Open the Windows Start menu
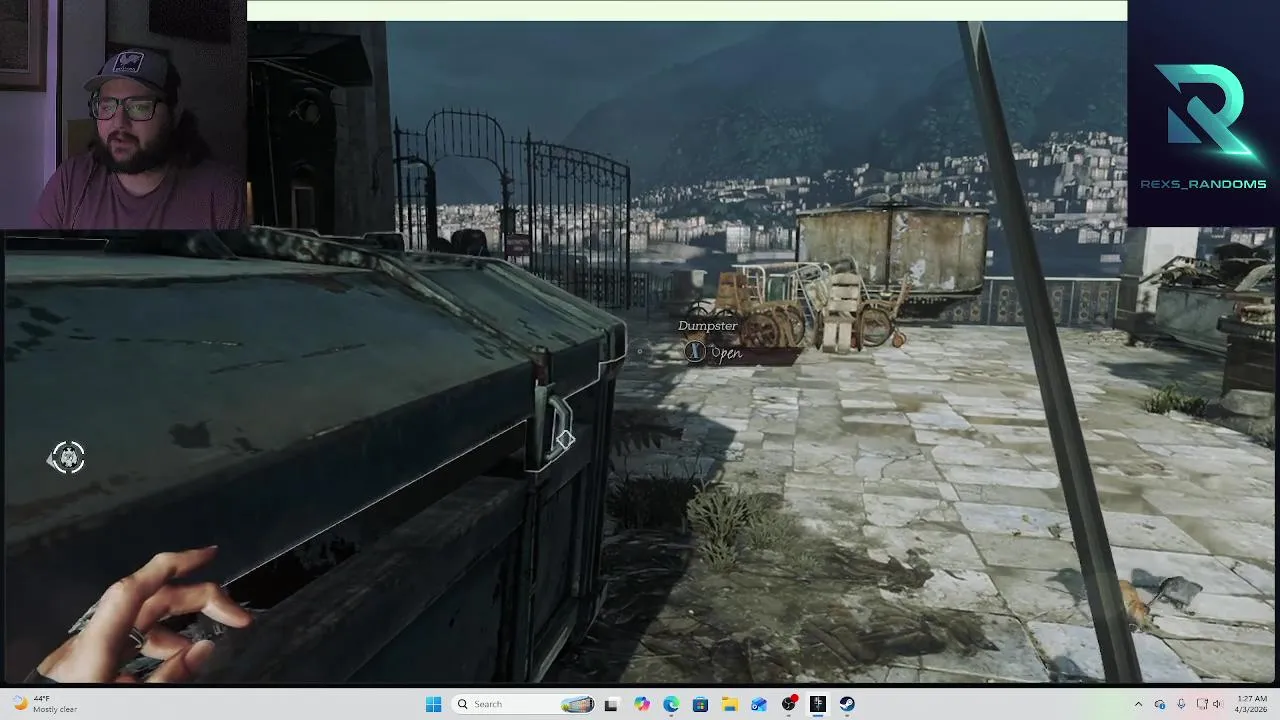This screenshot has height=720, width=1280. (433, 704)
